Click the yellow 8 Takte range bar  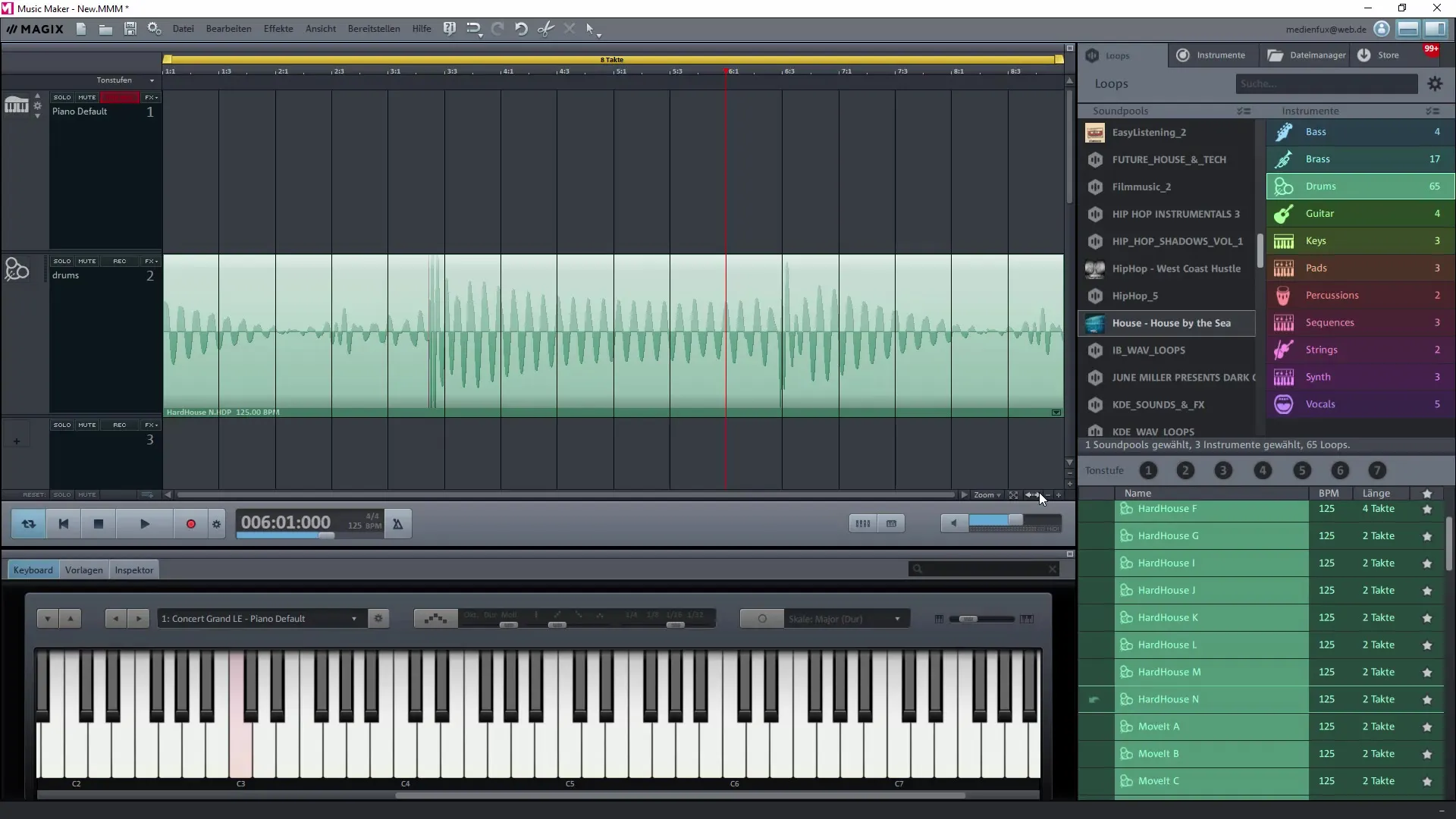click(613, 59)
